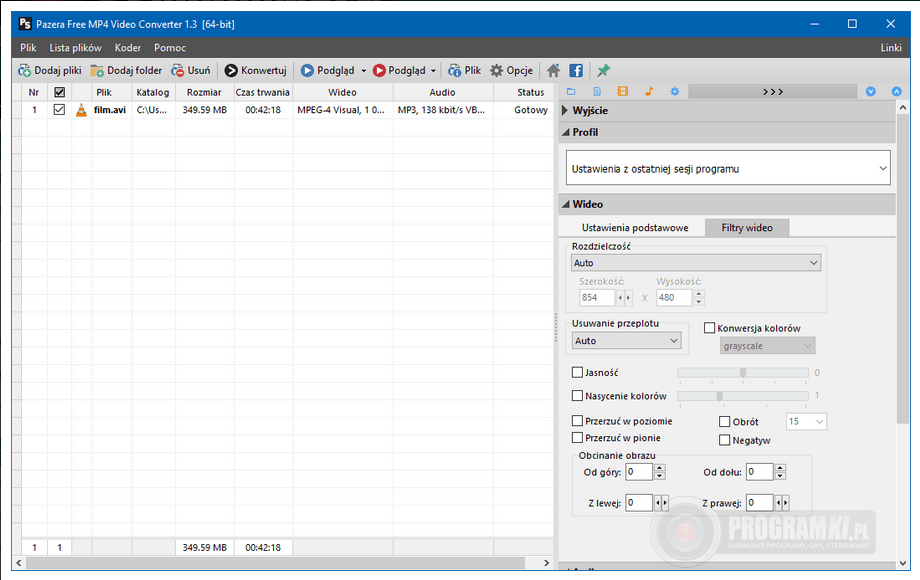This screenshot has height=580, width=920.
Task: Click the Nasycenie kolorów slider
Action: click(x=743, y=396)
